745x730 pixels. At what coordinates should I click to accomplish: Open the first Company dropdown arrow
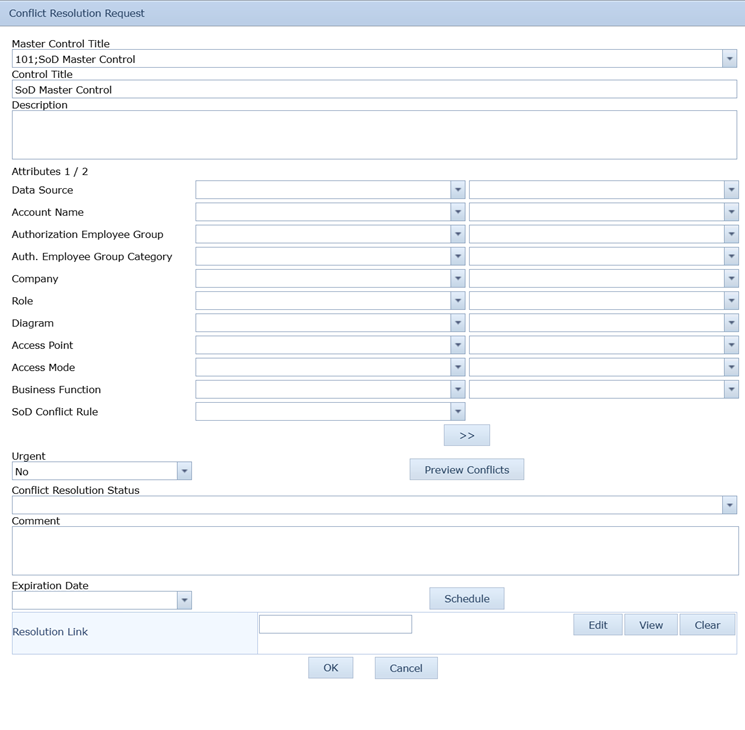point(457,279)
